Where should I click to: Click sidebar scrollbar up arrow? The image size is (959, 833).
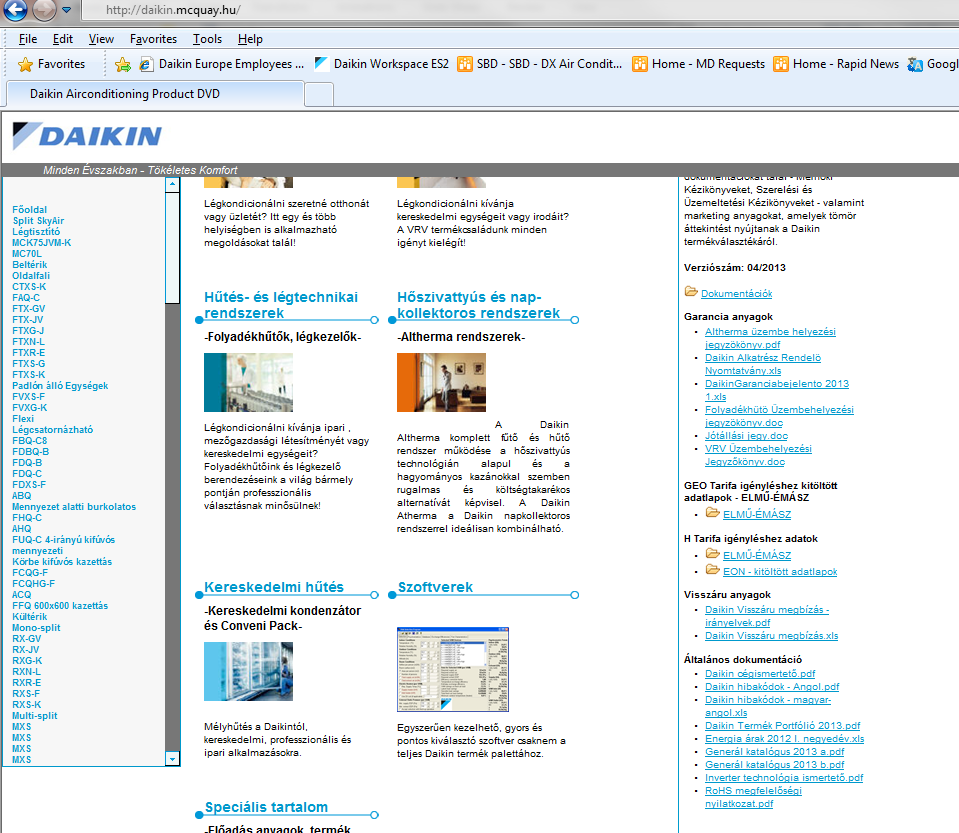(172, 183)
